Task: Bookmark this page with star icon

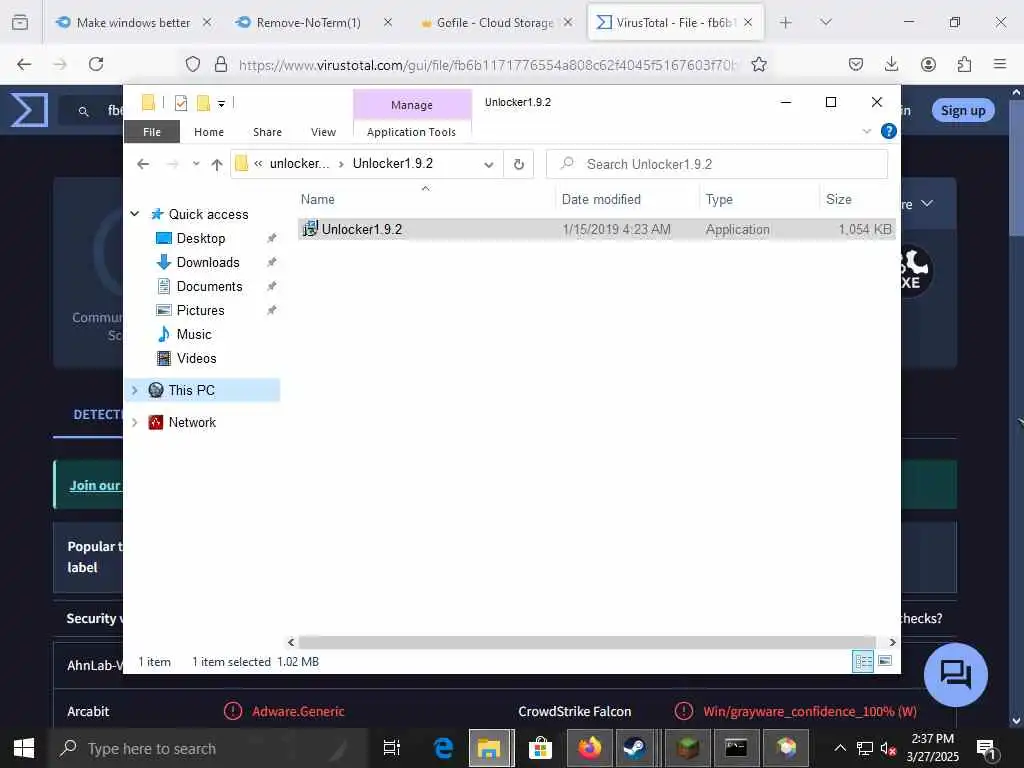Action: pos(758,64)
